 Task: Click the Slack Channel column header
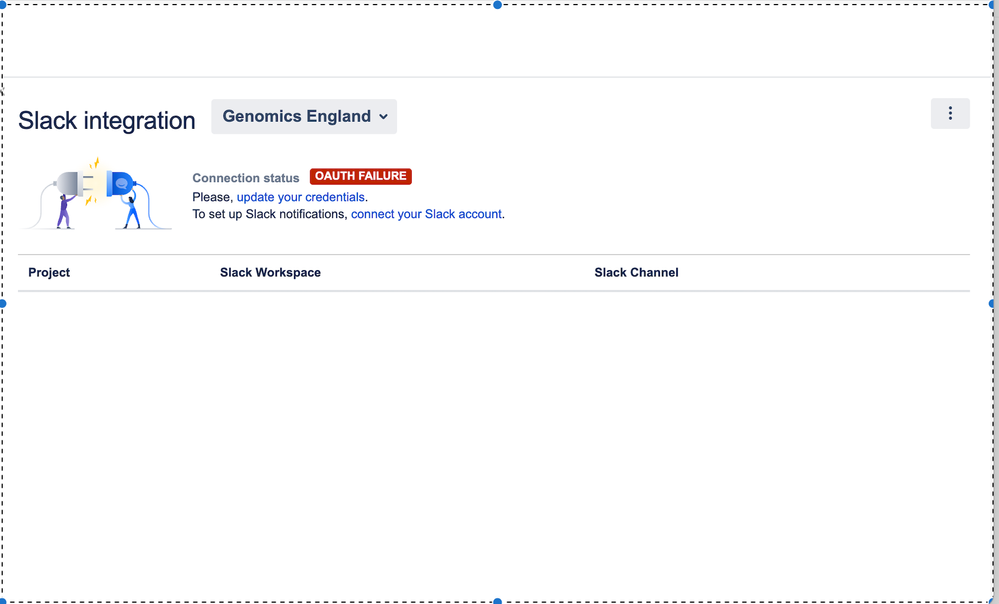point(636,272)
